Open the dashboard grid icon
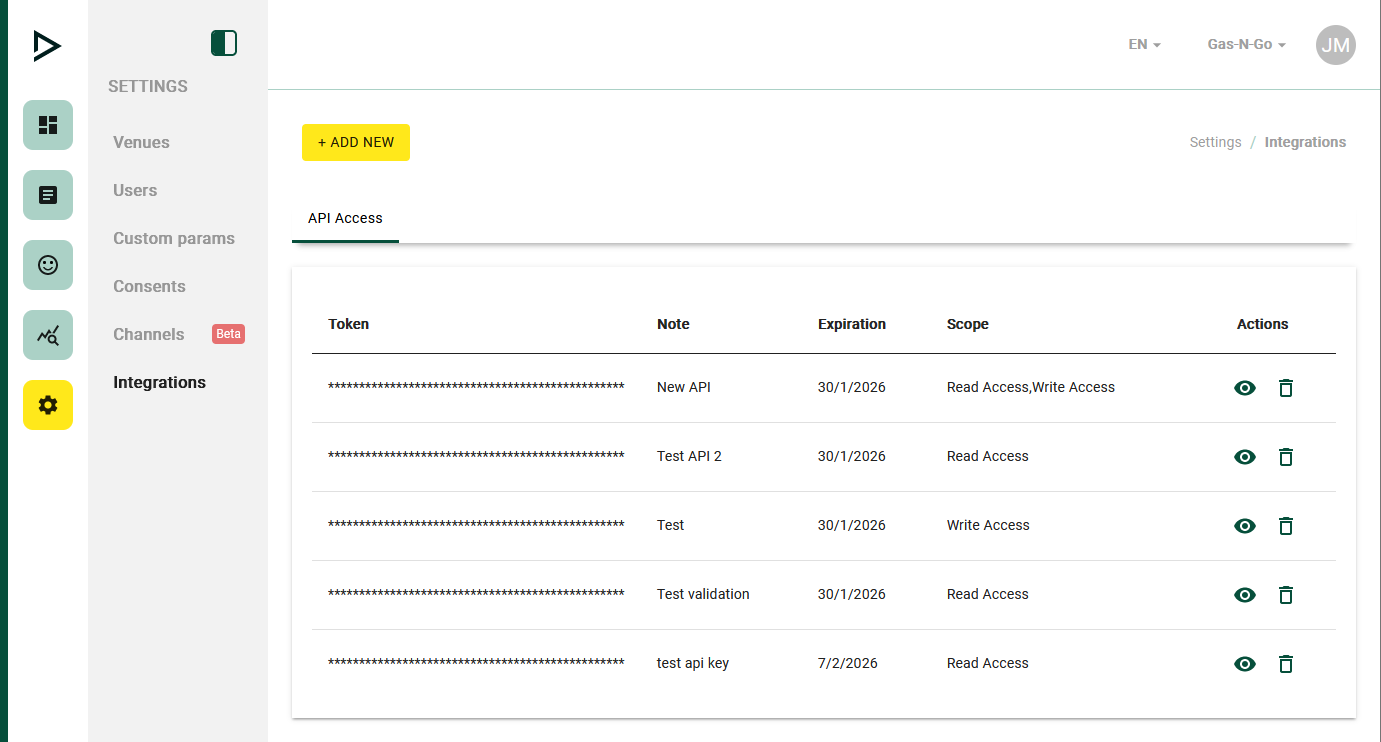1381x742 pixels. coord(48,125)
